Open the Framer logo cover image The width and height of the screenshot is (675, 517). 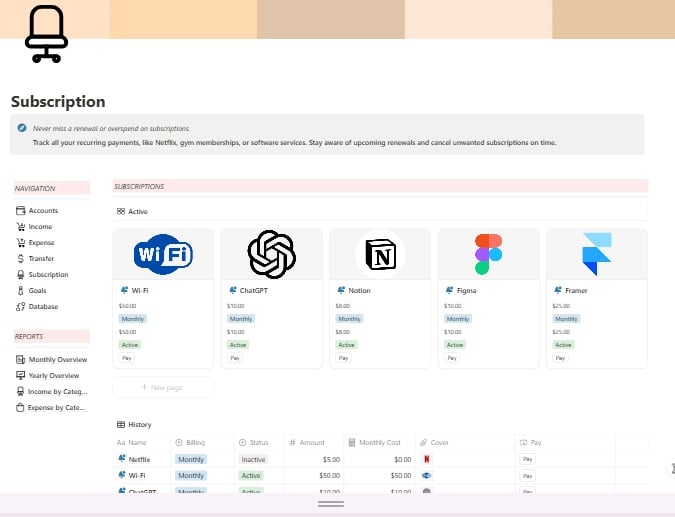597,254
